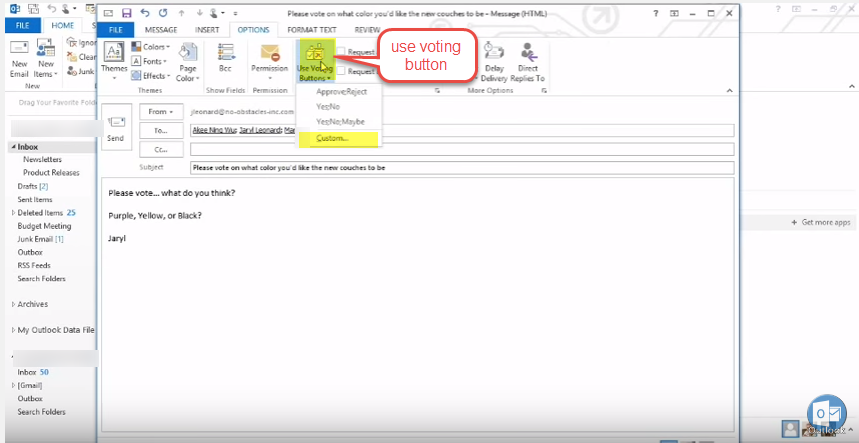
Task: Switch to the MESSAGE tab
Action: click(x=161, y=30)
